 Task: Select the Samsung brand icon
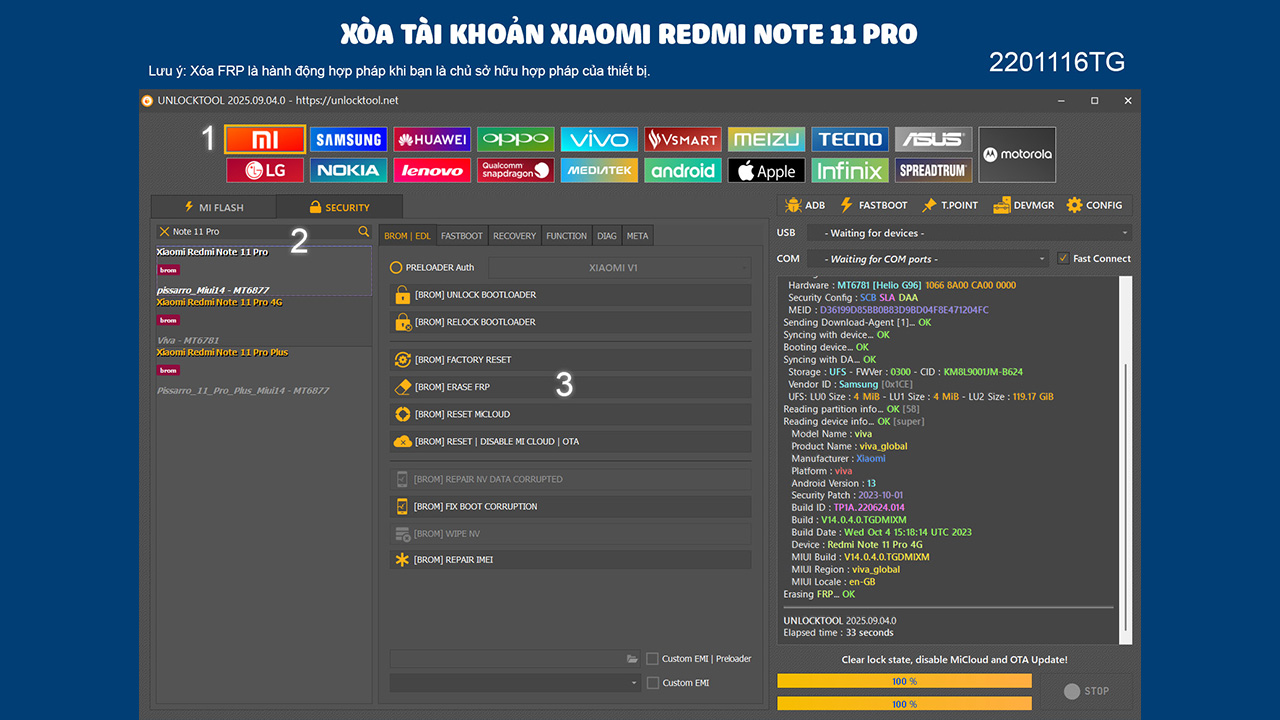348,139
